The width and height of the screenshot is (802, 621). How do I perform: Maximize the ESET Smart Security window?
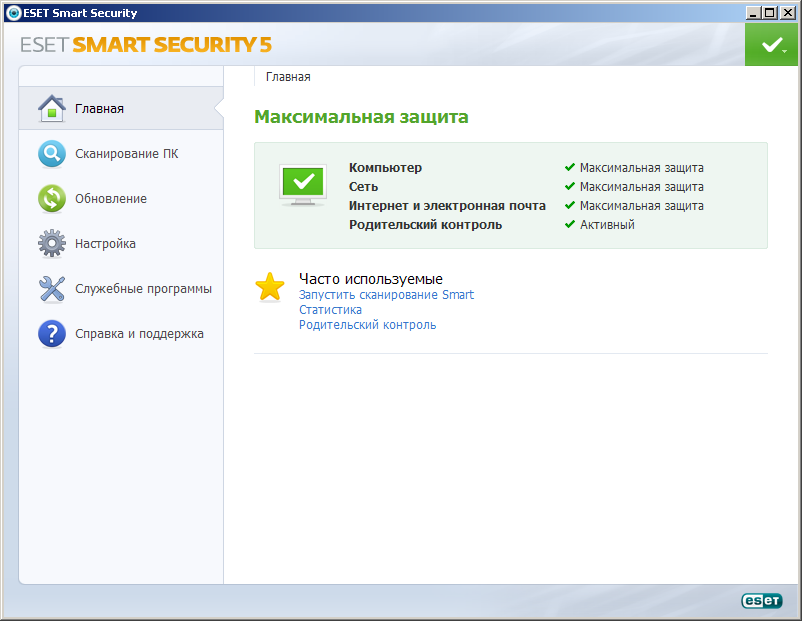click(770, 13)
